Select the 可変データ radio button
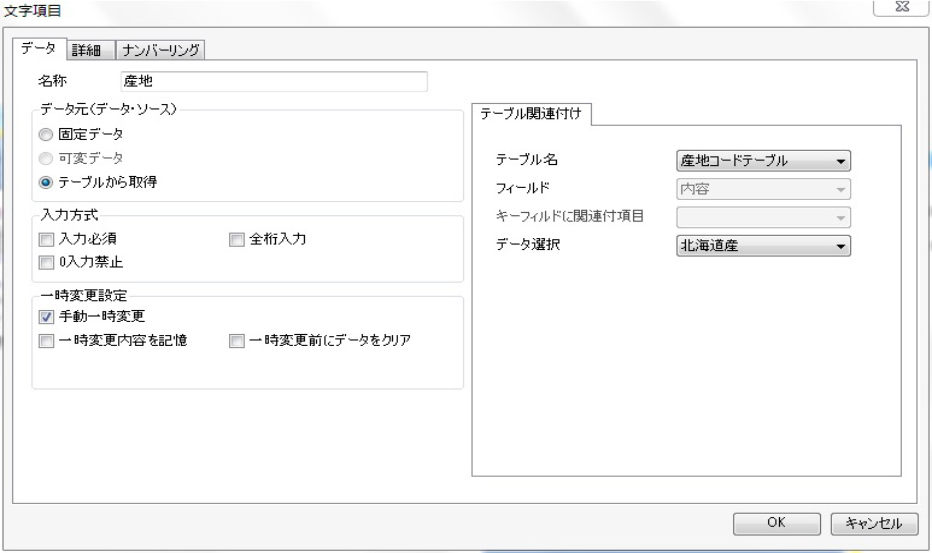 point(46,159)
